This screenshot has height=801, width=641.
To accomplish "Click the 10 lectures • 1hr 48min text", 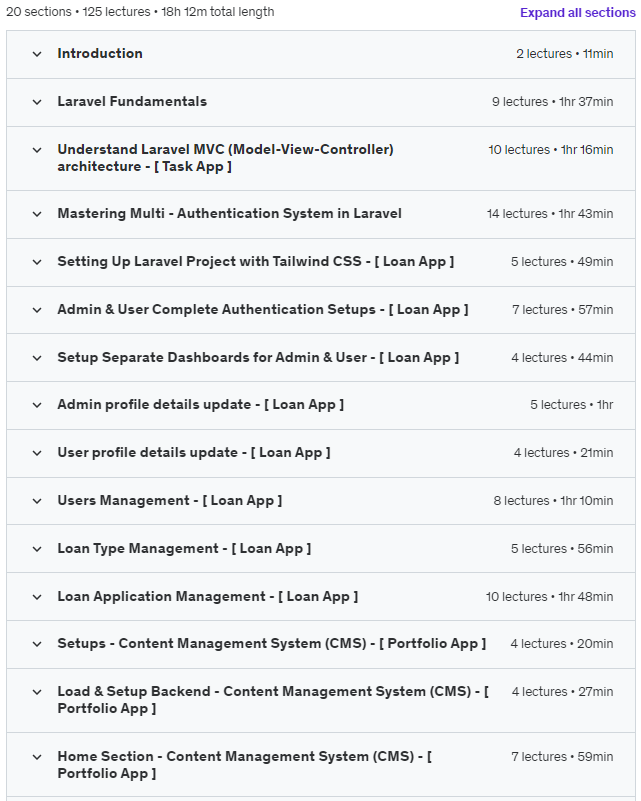I will (549, 597).
